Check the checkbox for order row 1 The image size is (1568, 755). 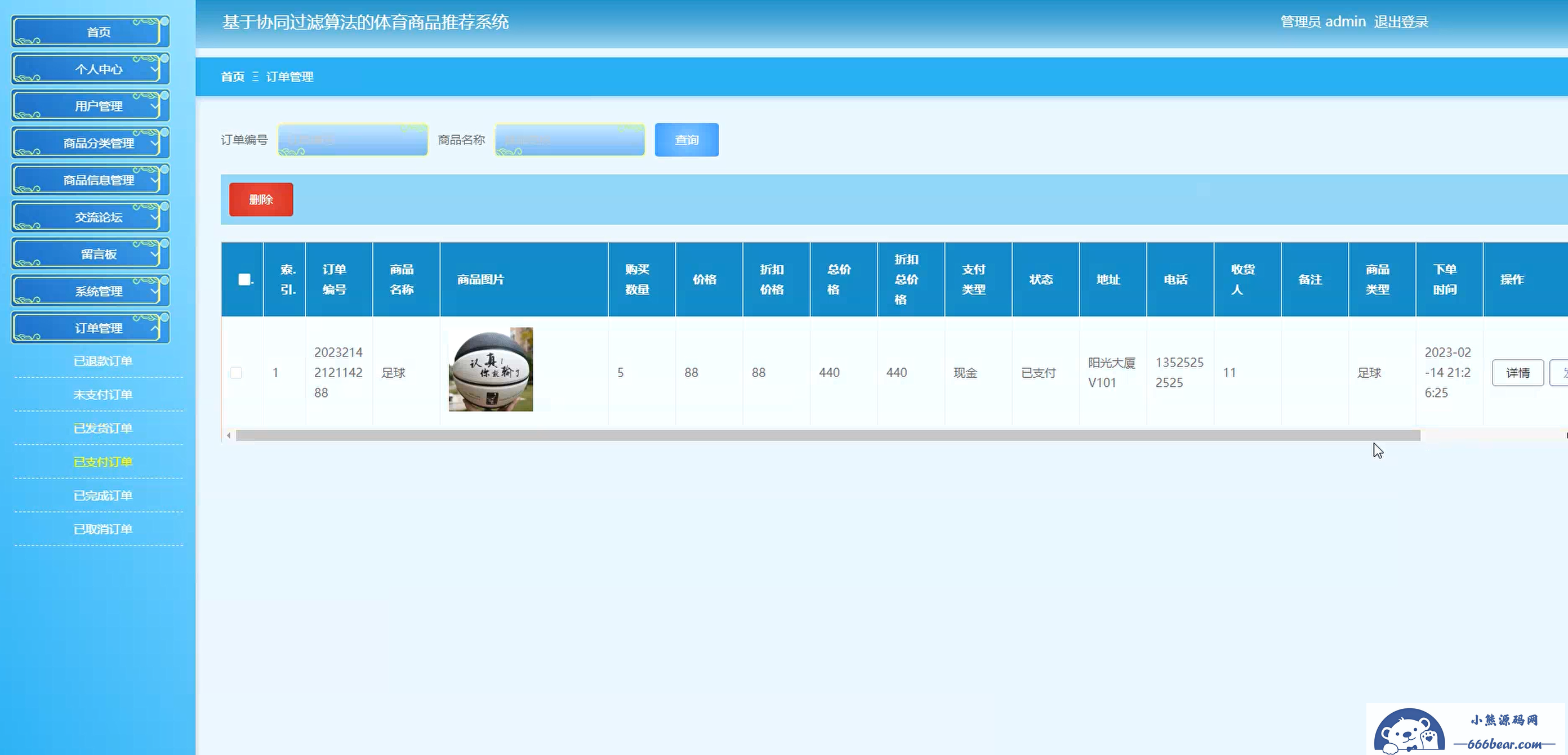[236, 372]
